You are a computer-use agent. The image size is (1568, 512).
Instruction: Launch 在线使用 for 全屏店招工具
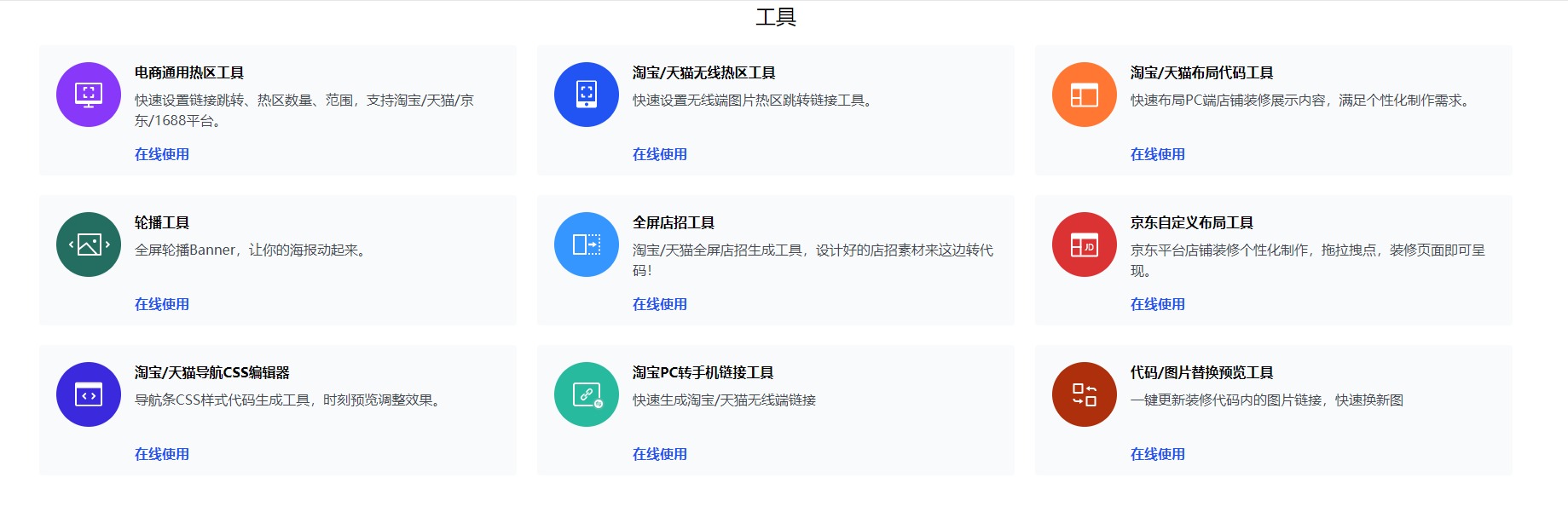point(660,304)
